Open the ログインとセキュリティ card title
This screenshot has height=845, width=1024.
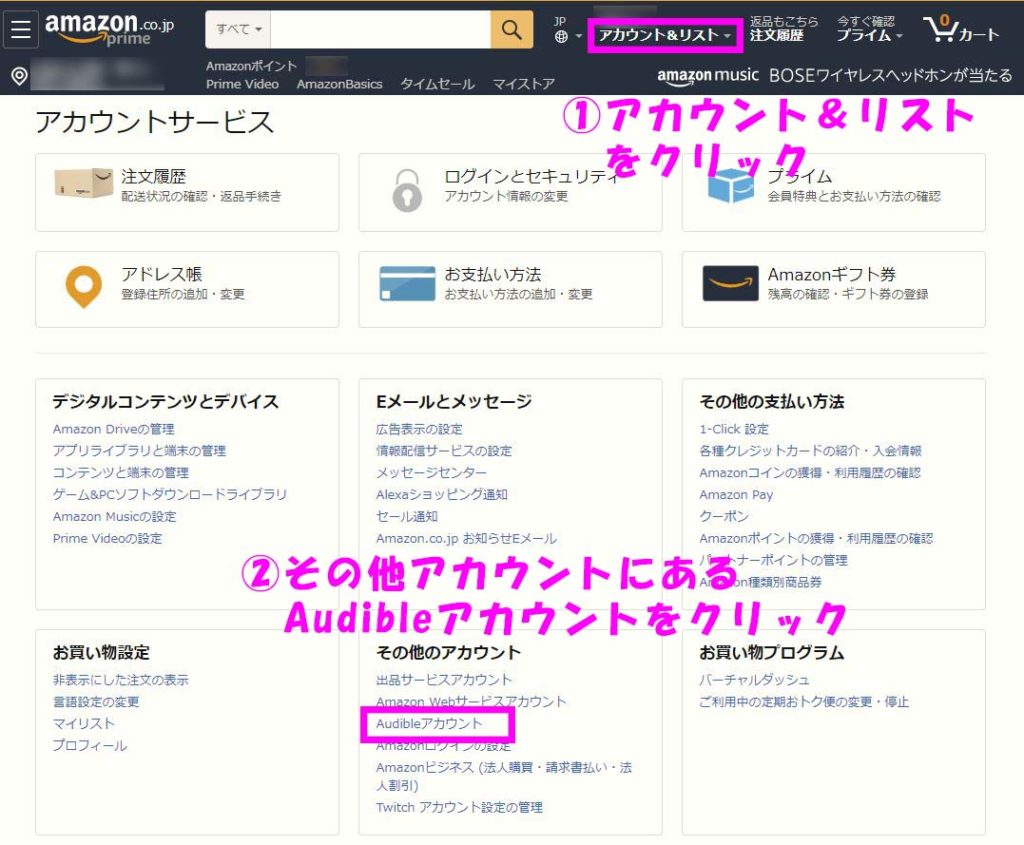[x=531, y=176]
